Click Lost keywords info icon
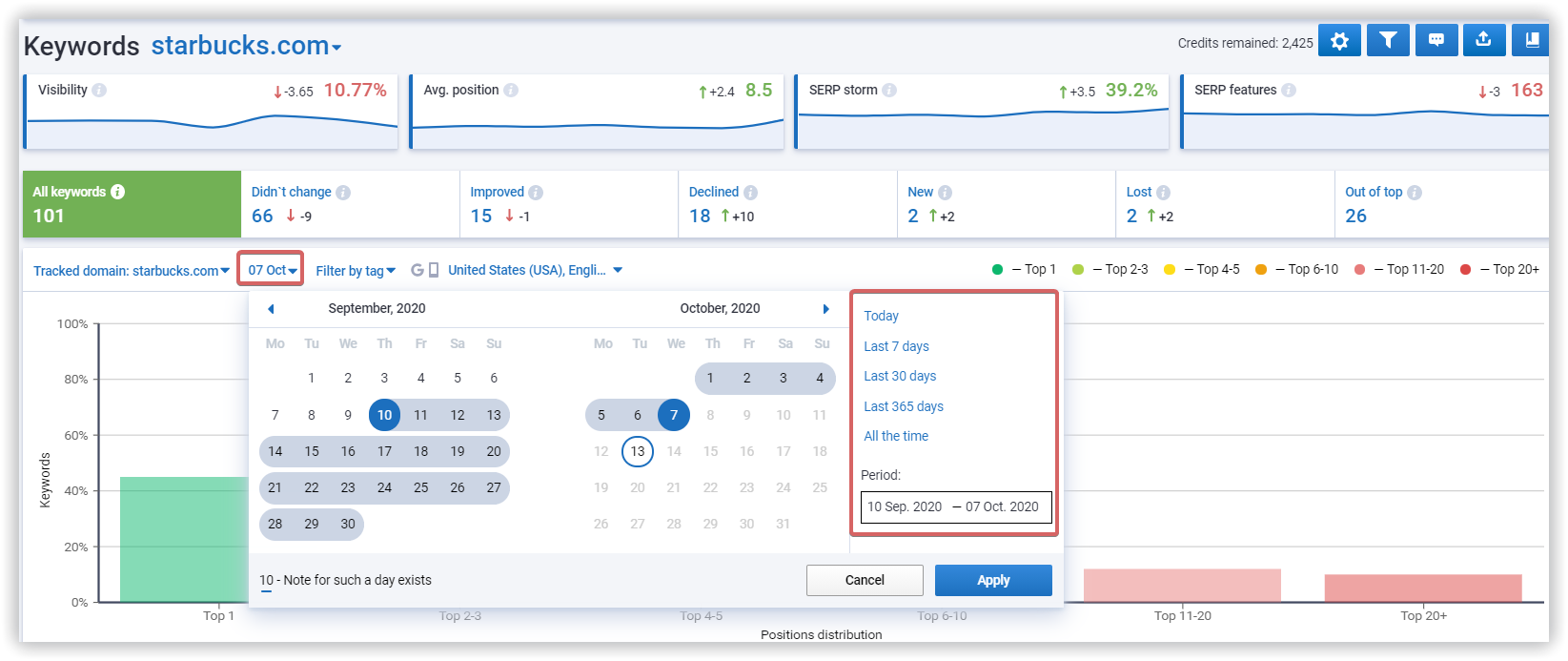 point(1164,193)
